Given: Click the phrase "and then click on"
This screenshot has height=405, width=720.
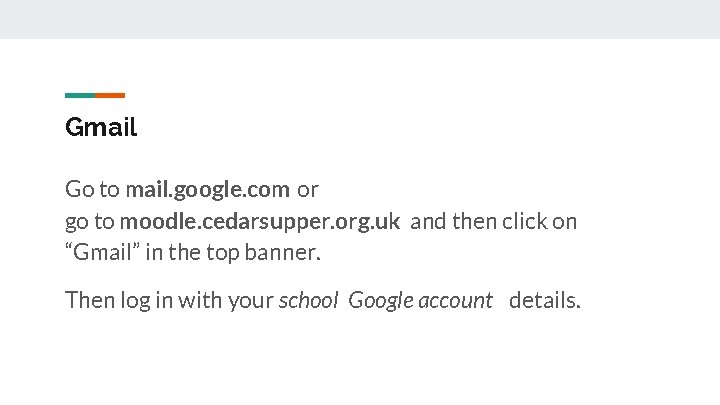Looking at the screenshot, I should tap(493, 221).
